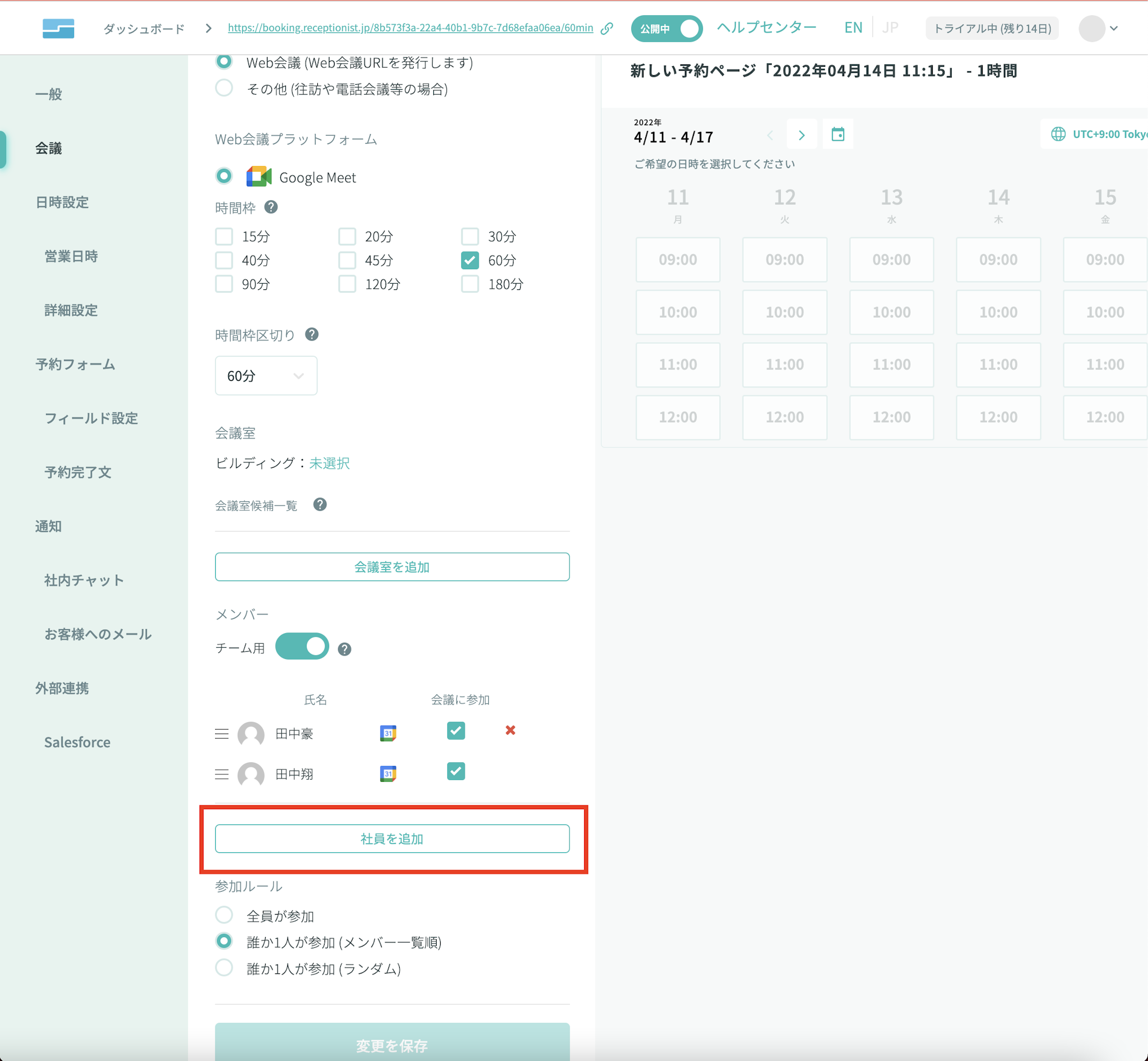Image resolution: width=1148 pixels, height=1061 pixels.
Task: Click help icon next to 時間枠区切り
Action: 312,334
